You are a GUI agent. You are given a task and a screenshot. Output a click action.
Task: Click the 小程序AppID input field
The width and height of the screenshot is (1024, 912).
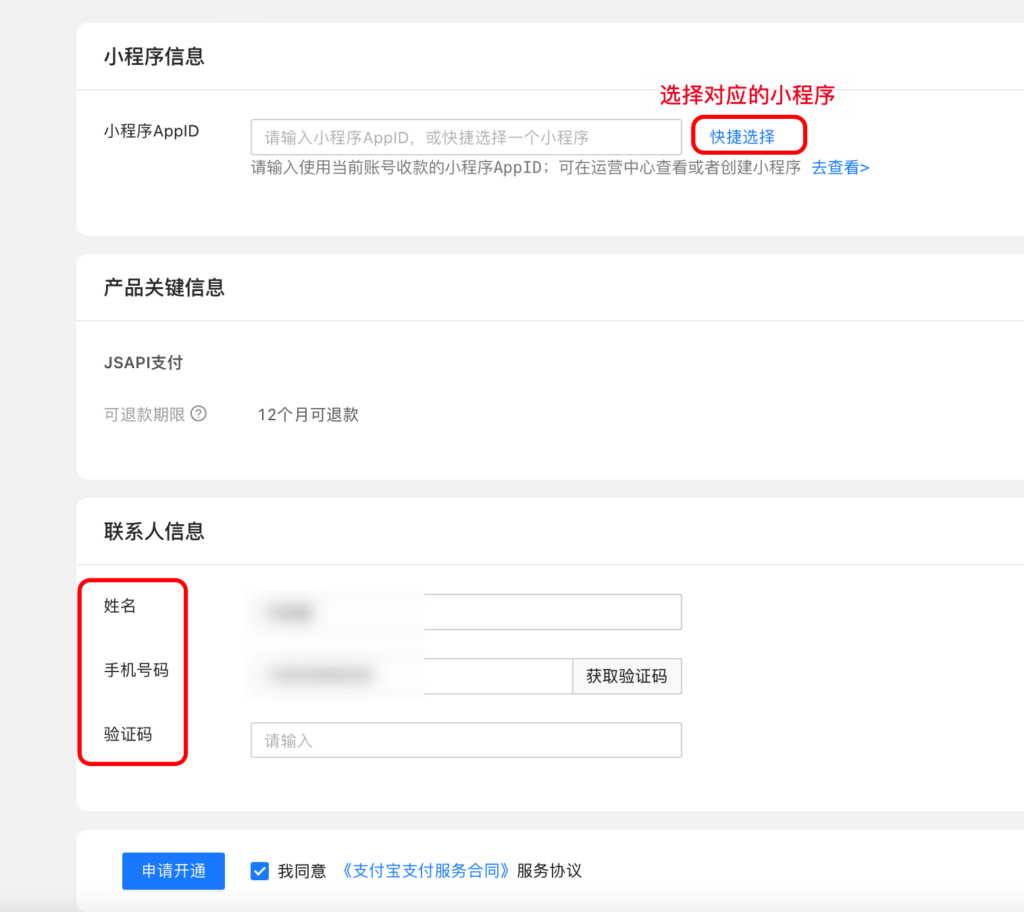(x=465, y=136)
